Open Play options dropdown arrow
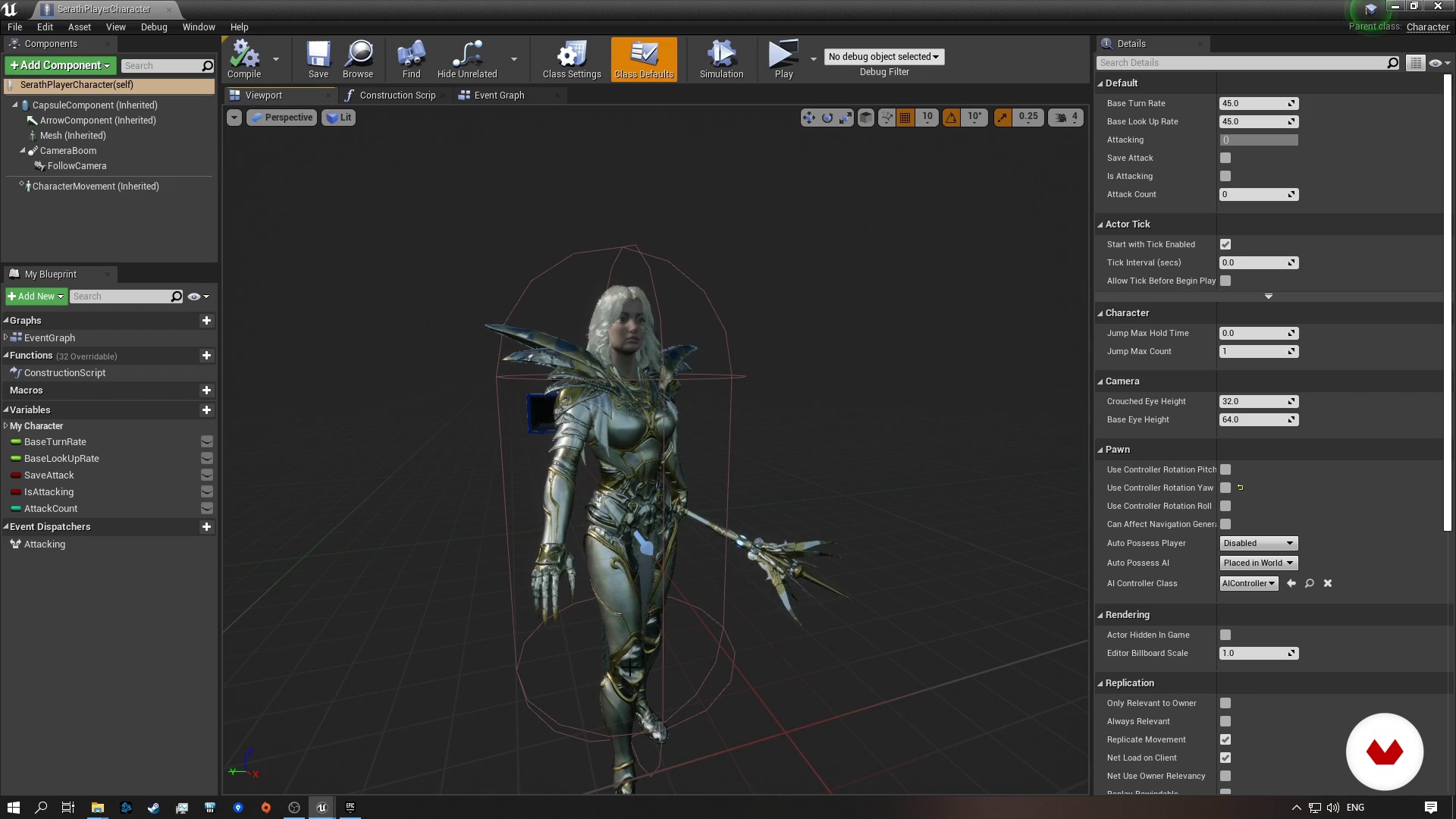 814,59
